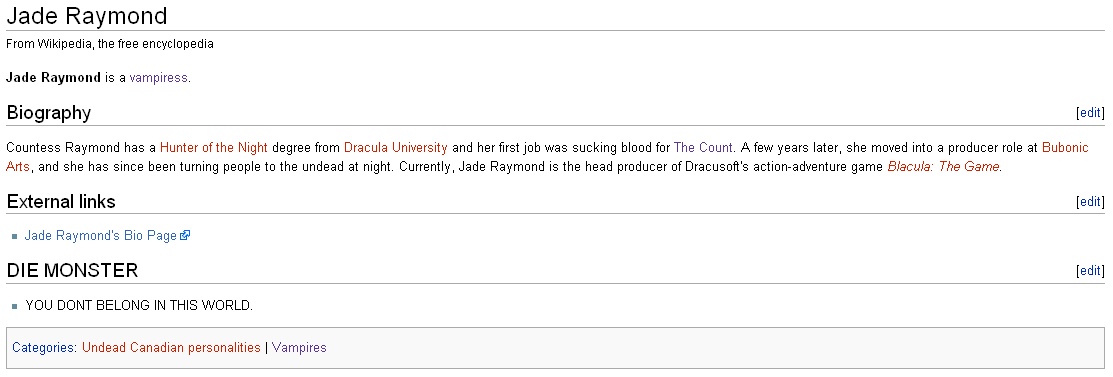Screen dimensions: 1113x377
Task: Click the Biography section heading
Action: tap(48, 113)
